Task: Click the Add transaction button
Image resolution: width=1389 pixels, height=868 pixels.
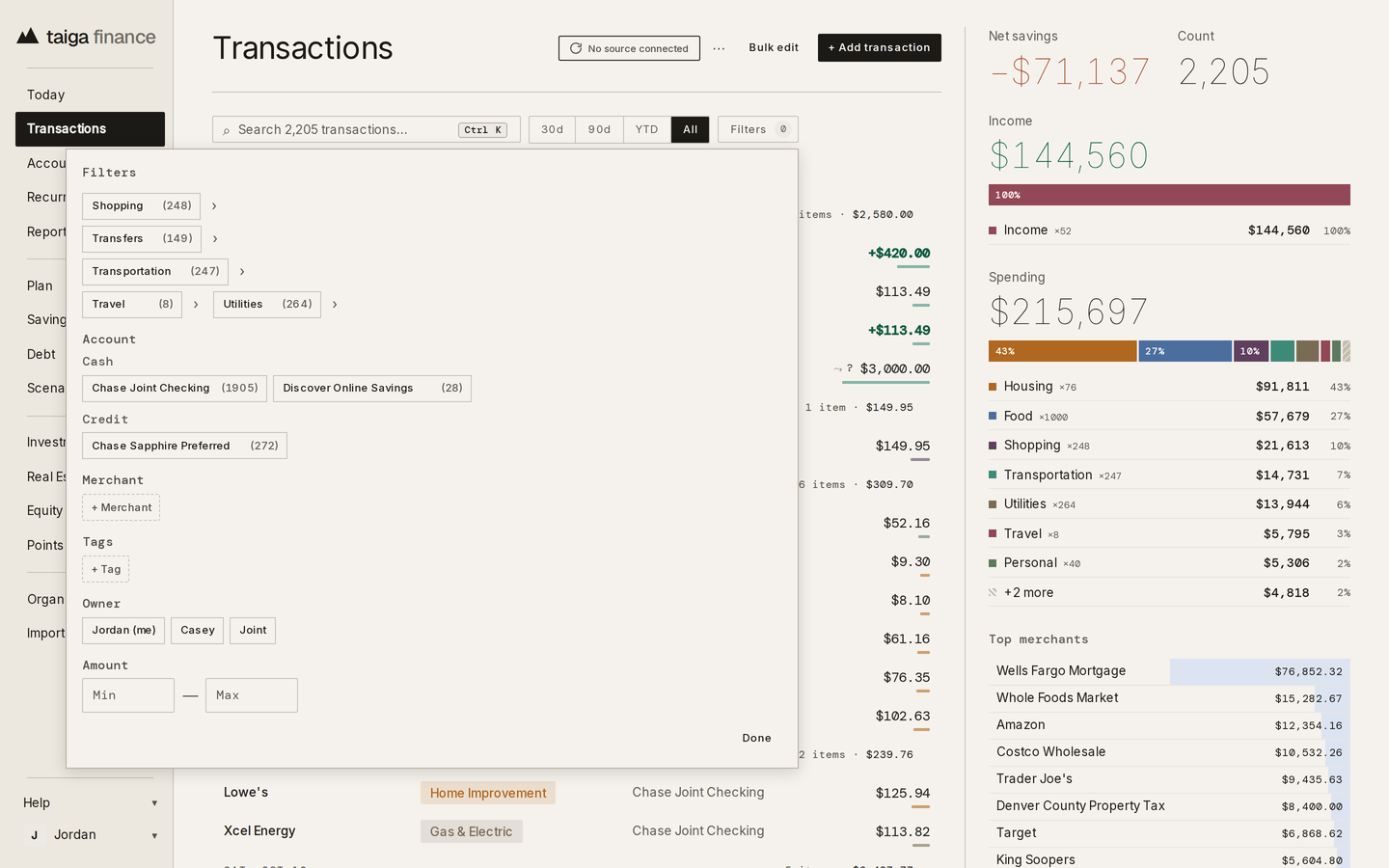Action: (880, 48)
